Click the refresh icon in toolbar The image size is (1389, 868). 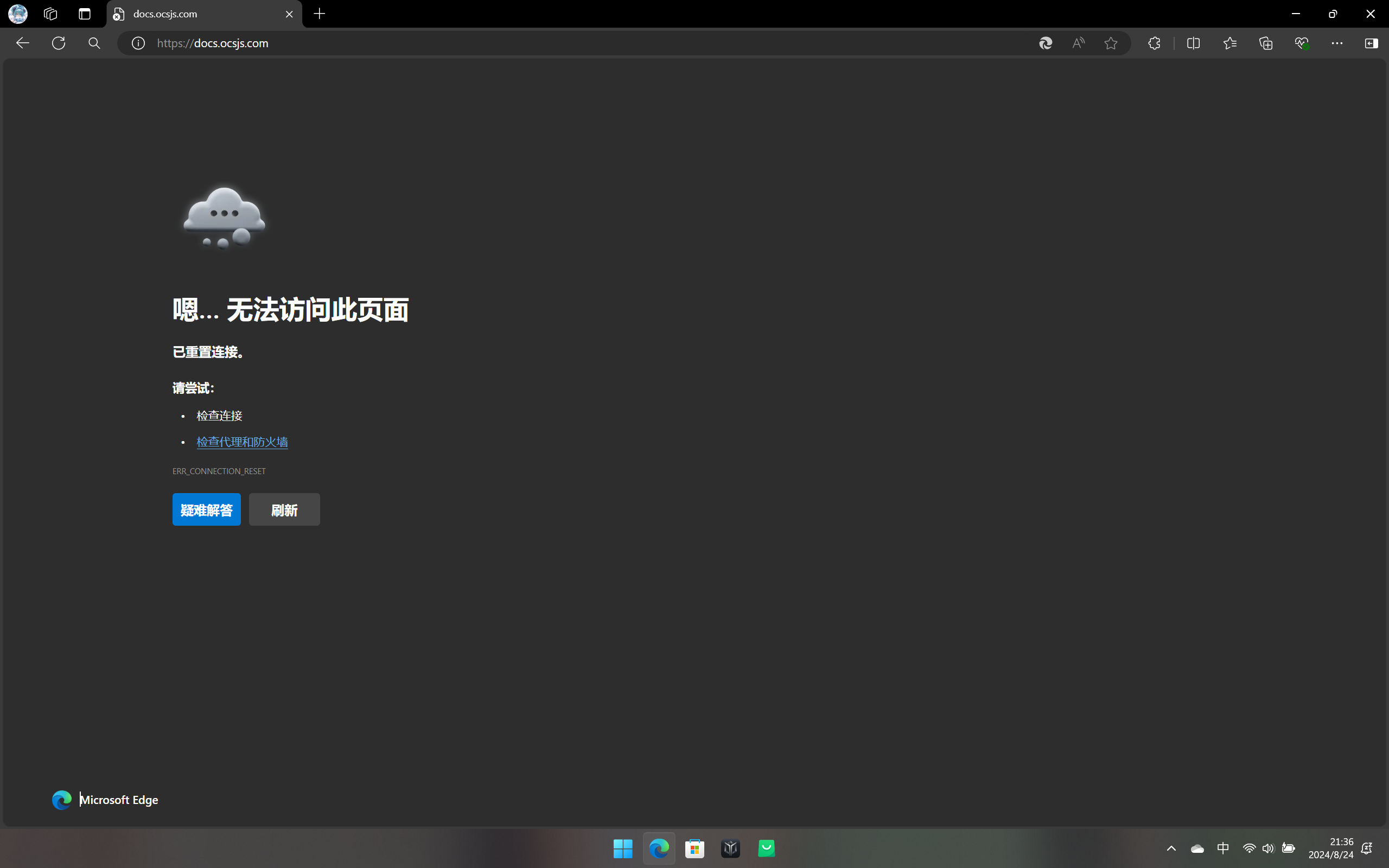pyautogui.click(x=59, y=43)
